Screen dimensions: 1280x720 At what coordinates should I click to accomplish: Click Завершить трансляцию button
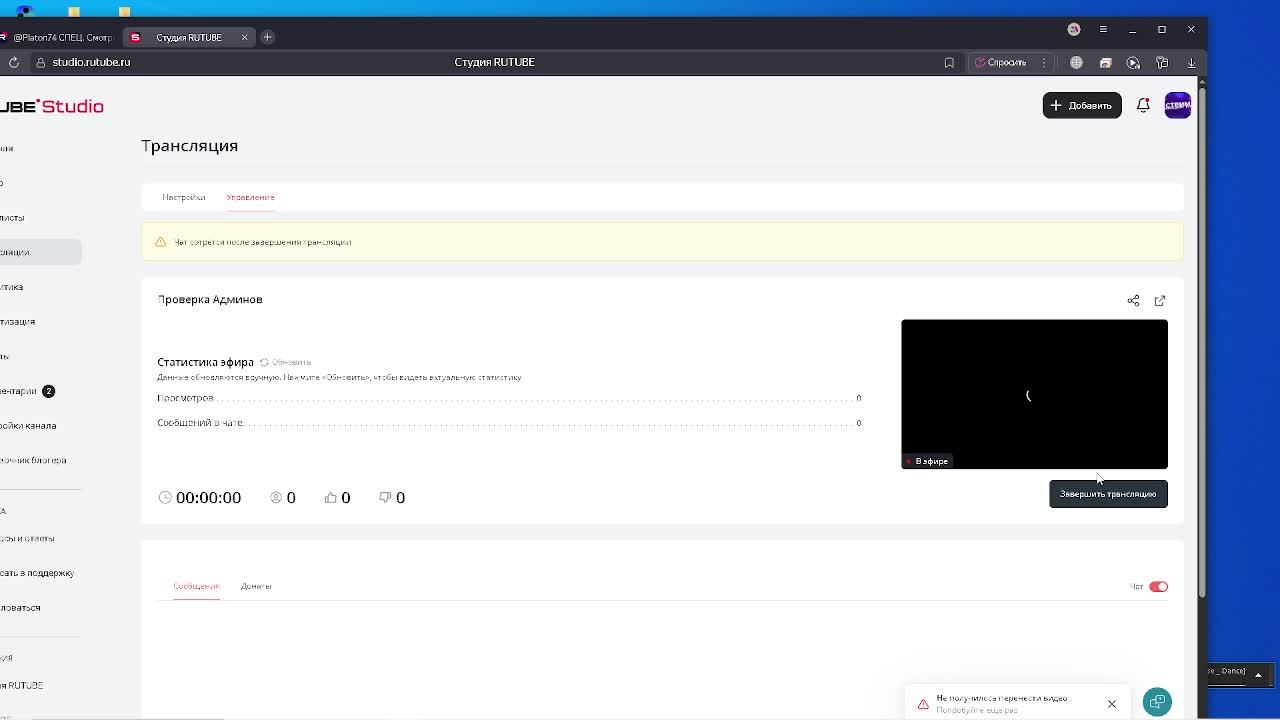[x=1108, y=494]
